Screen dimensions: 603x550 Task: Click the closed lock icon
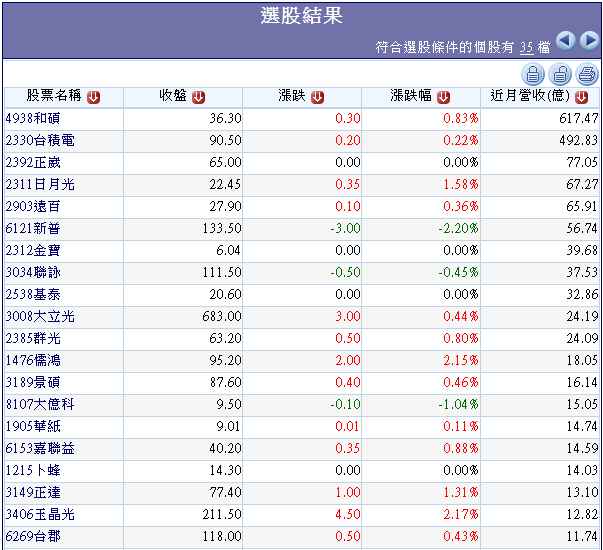tap(533, 74)
